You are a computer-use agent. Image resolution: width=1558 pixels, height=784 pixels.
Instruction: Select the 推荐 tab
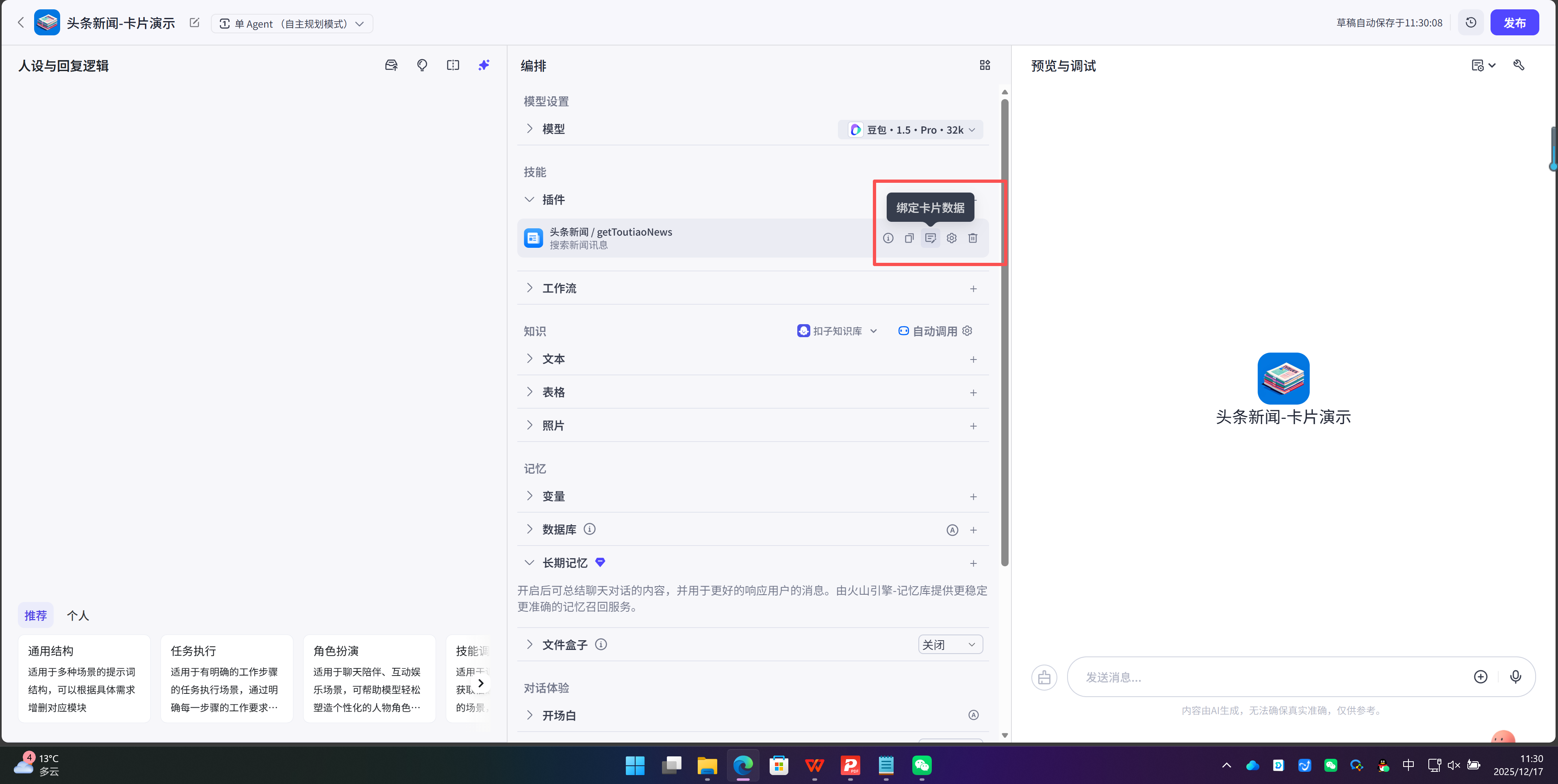pyautogui.click(x=36, y=615)
